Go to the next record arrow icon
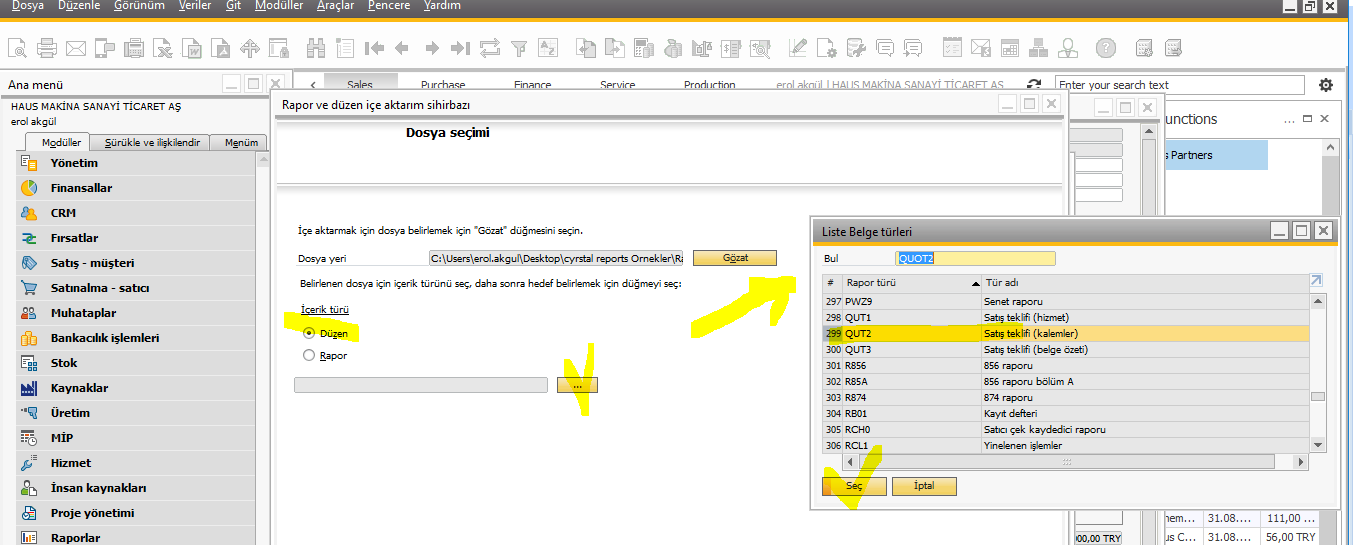This screenshot has width=1353, height=545. tap(432, 47)
